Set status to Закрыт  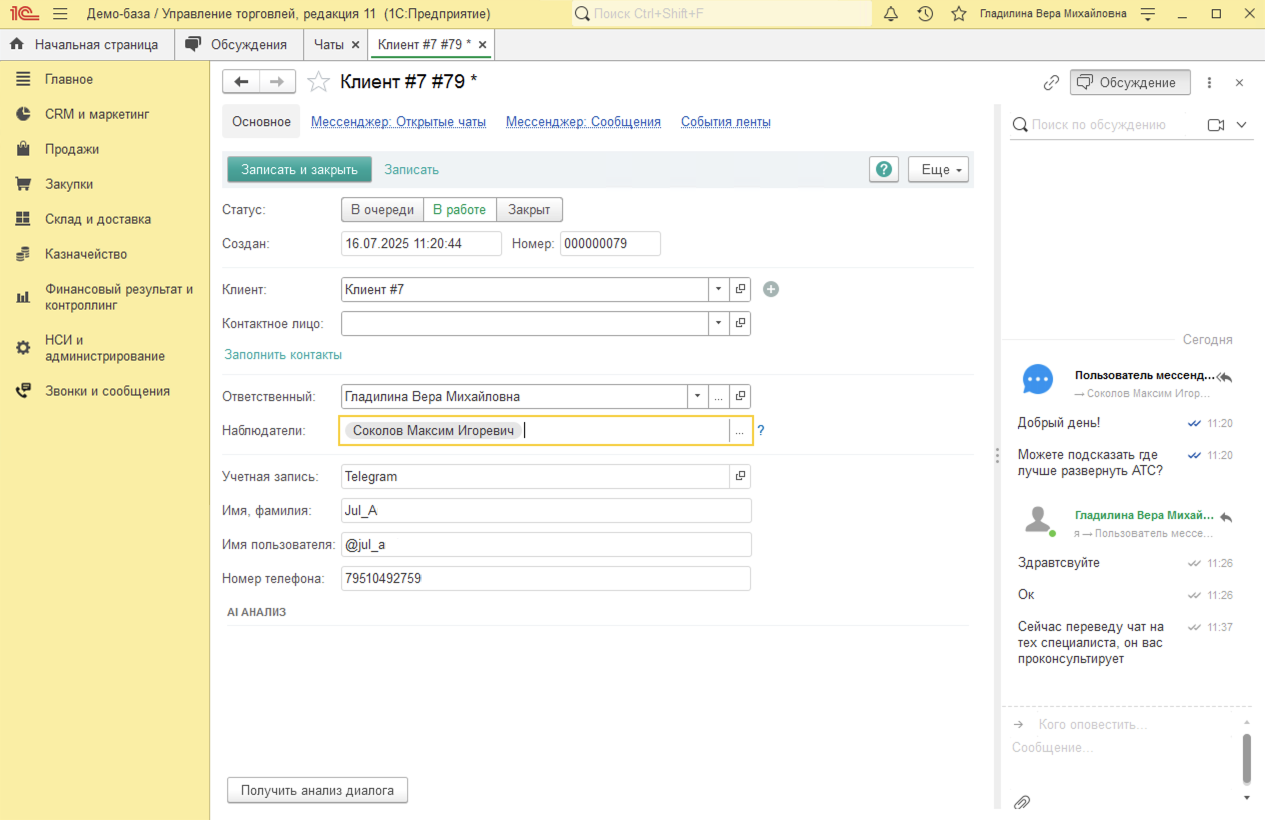pos(529,210)
